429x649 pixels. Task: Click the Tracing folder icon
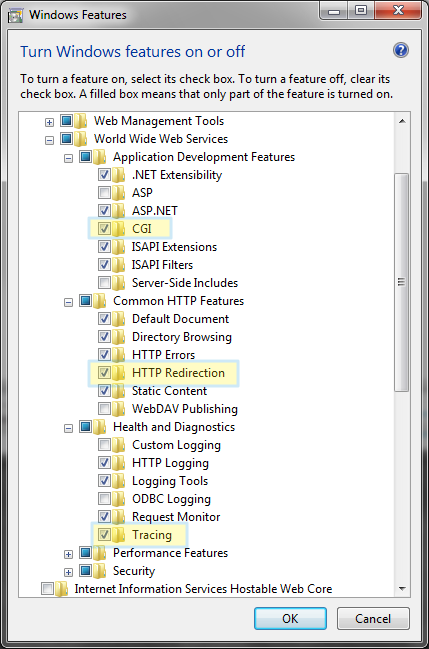pyautogui.click(x=118, y=535)
